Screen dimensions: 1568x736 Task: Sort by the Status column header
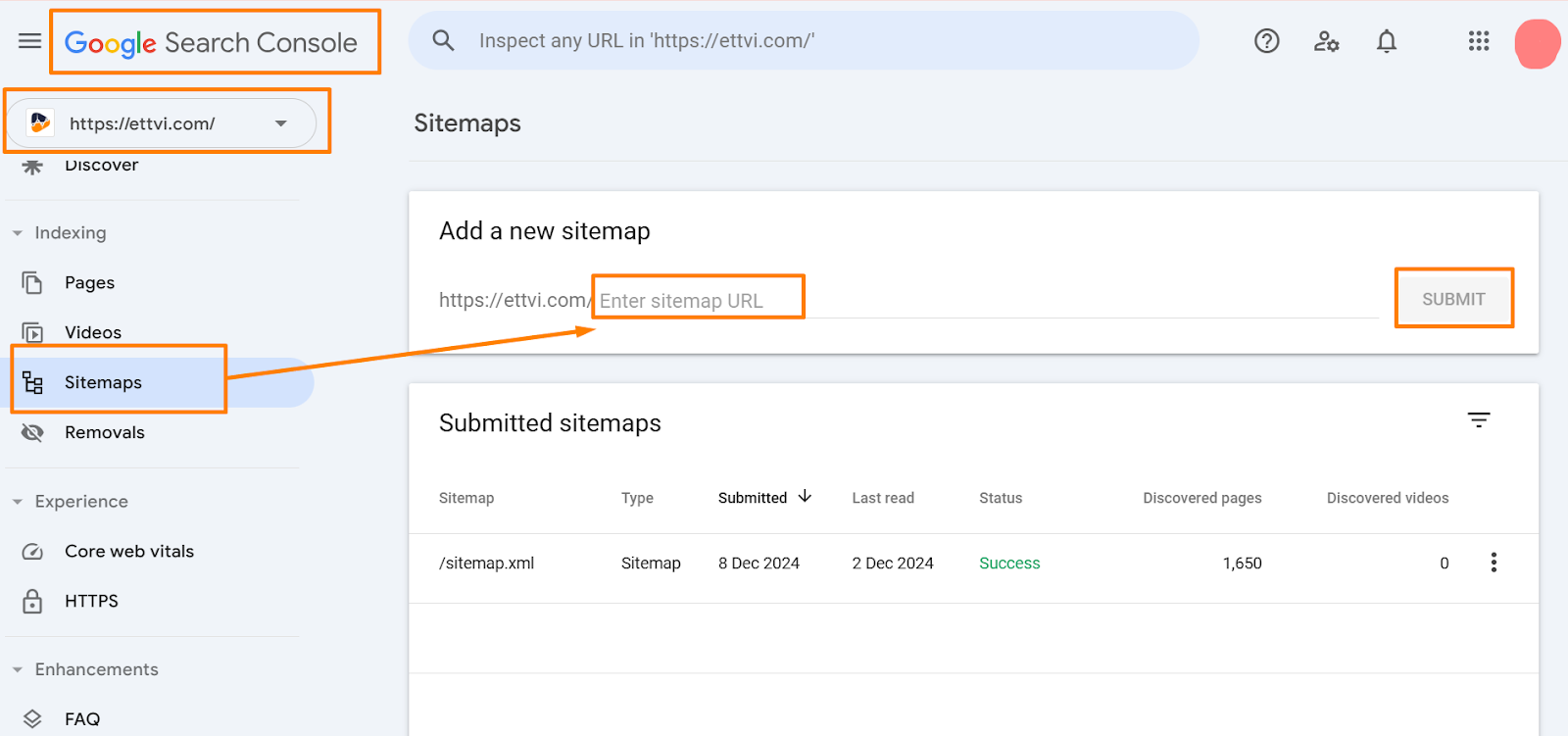tap(1001, 498)
